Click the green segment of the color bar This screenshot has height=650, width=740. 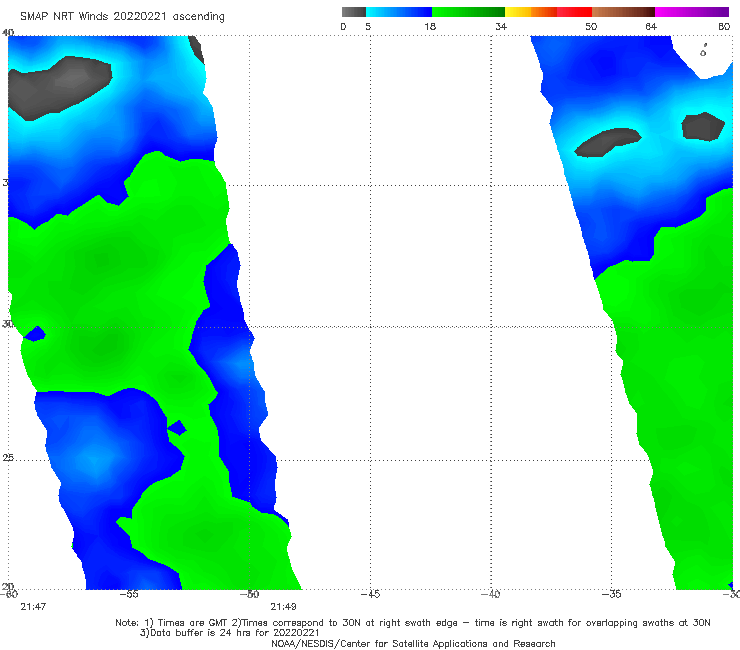(x=468, y=12)
